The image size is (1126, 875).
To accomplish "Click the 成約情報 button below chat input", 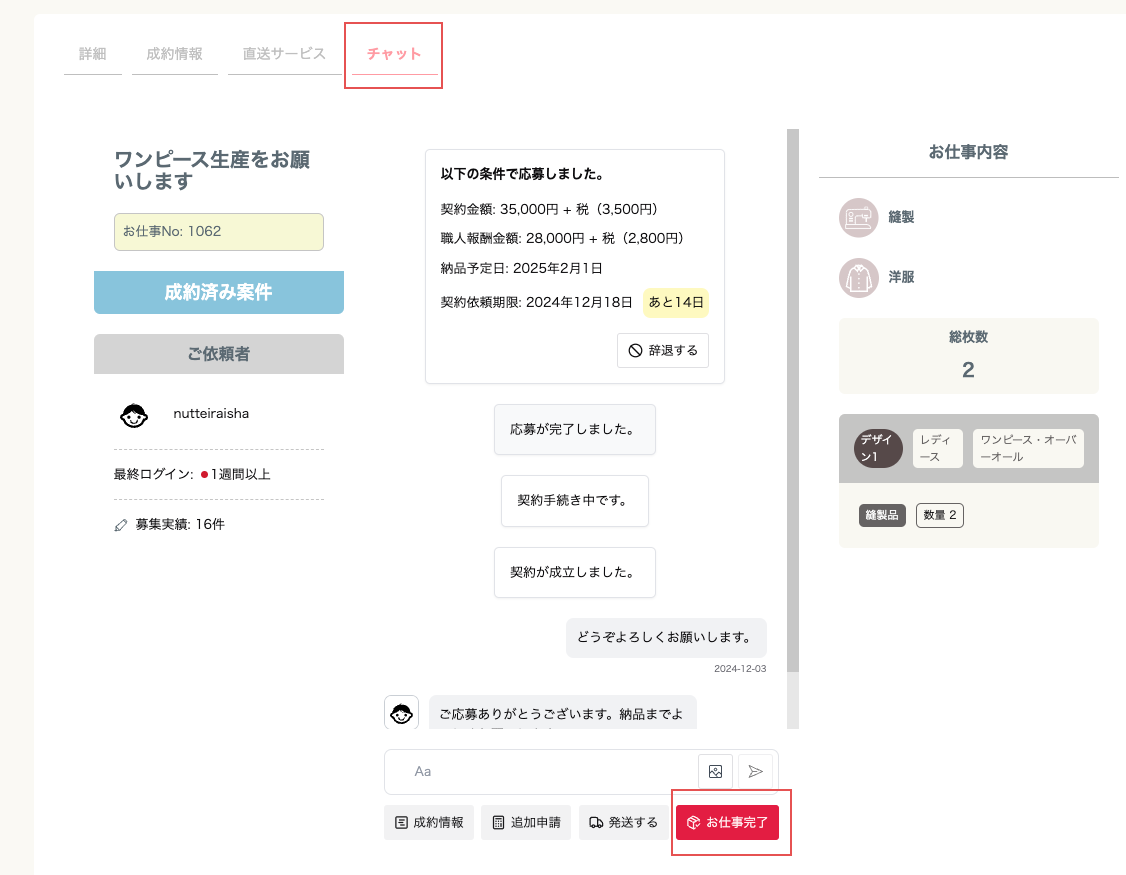I will point(429,823).
